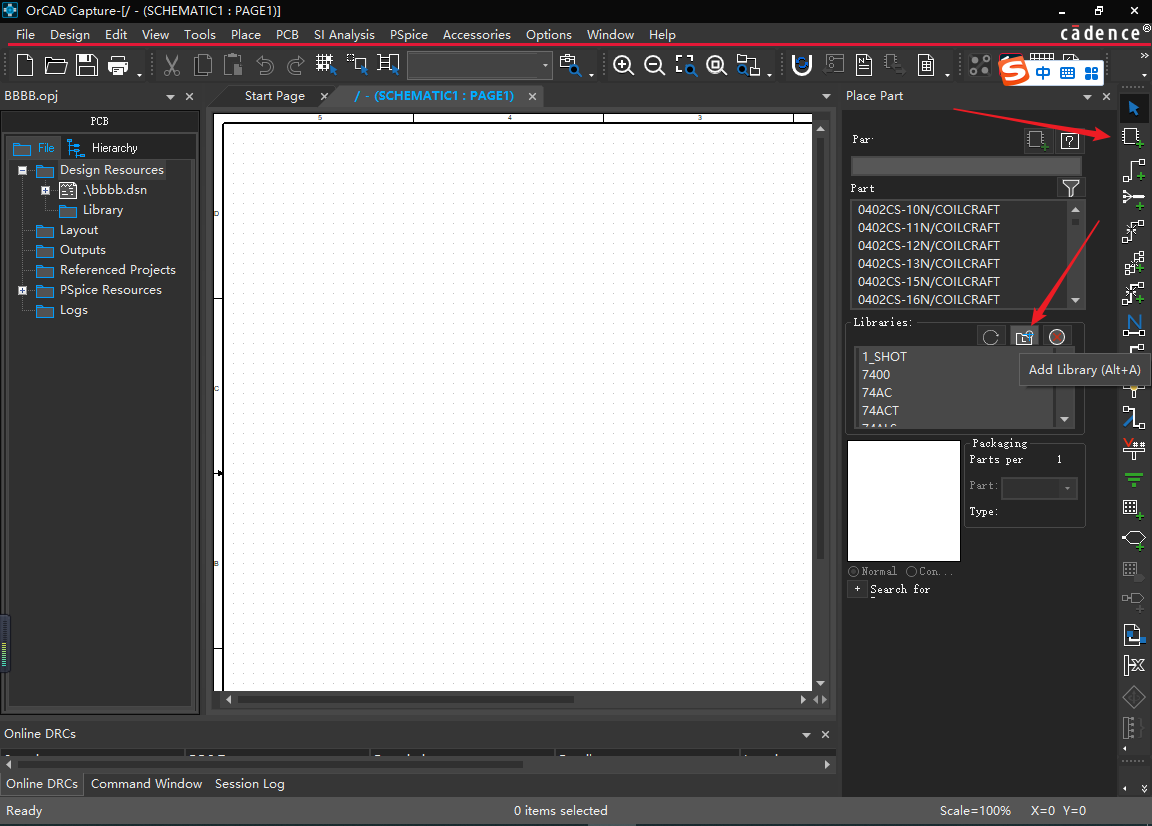Expand the Search for section
This screenshot has width=1152, height=826.
[x=857, y=589]
